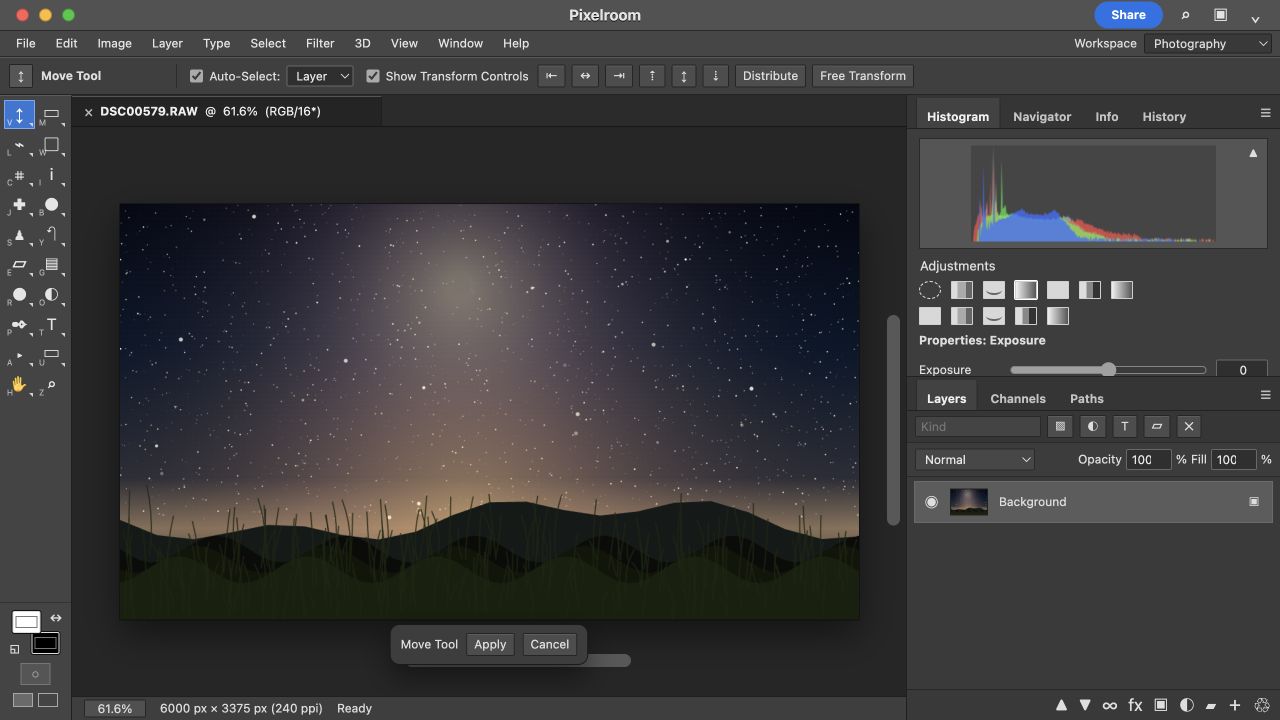Click Apply in the Move Tool bar
The width and height of the screenshot is (1280, 720).
coord(490,645)
